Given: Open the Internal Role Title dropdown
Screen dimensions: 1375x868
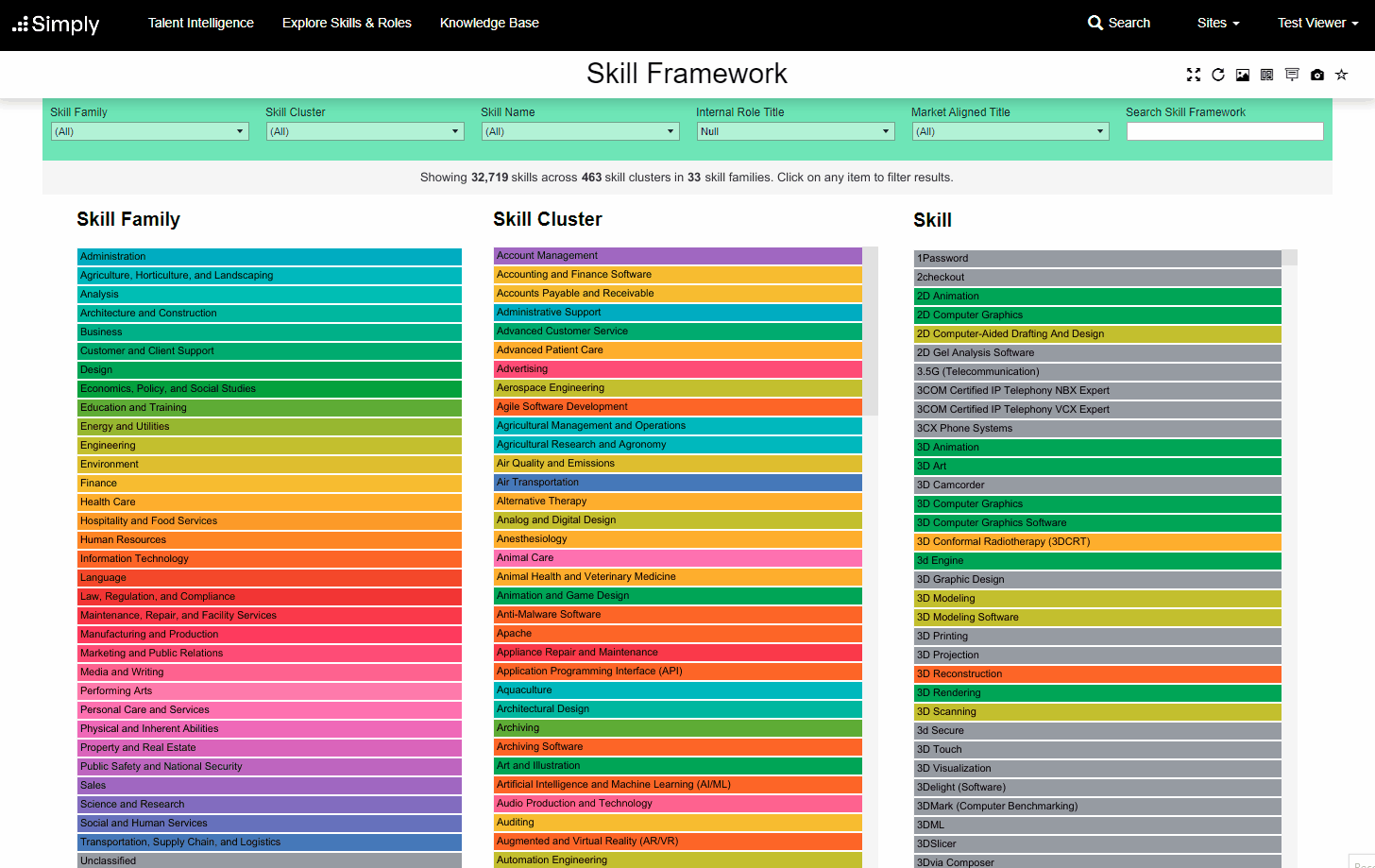Looking at the screenshot, I should pos(795,131).
